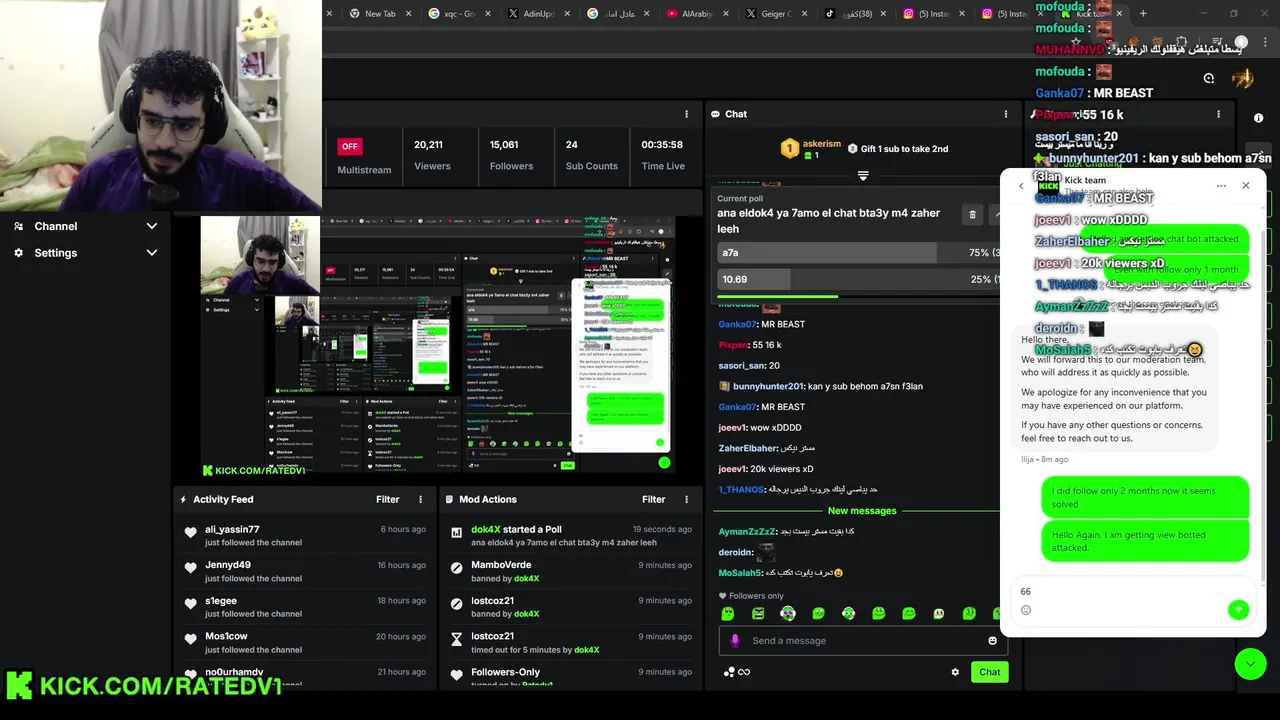Open Kick team widget more options
1280x720 pixels.
pos(1221,185)
